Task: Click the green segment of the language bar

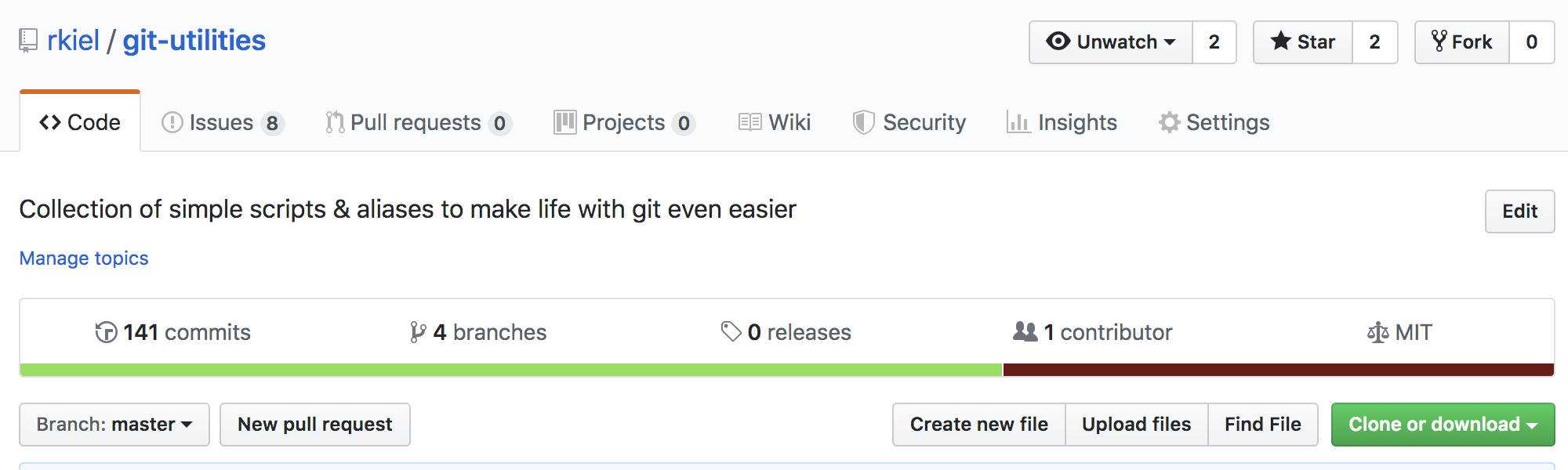Action: pos(511,370)
